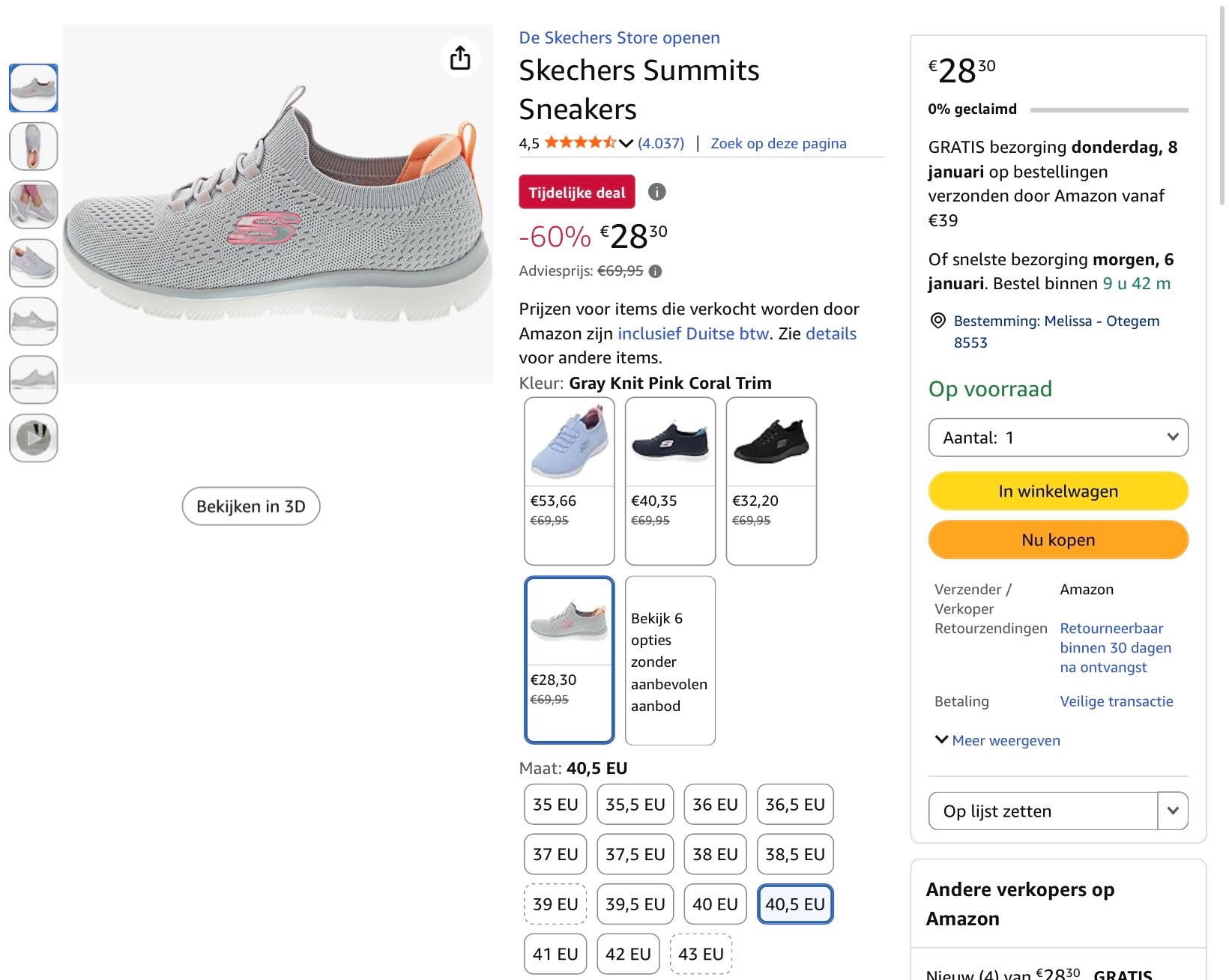Select the second shoe thumbnail in the gallery

click(33, 146)
